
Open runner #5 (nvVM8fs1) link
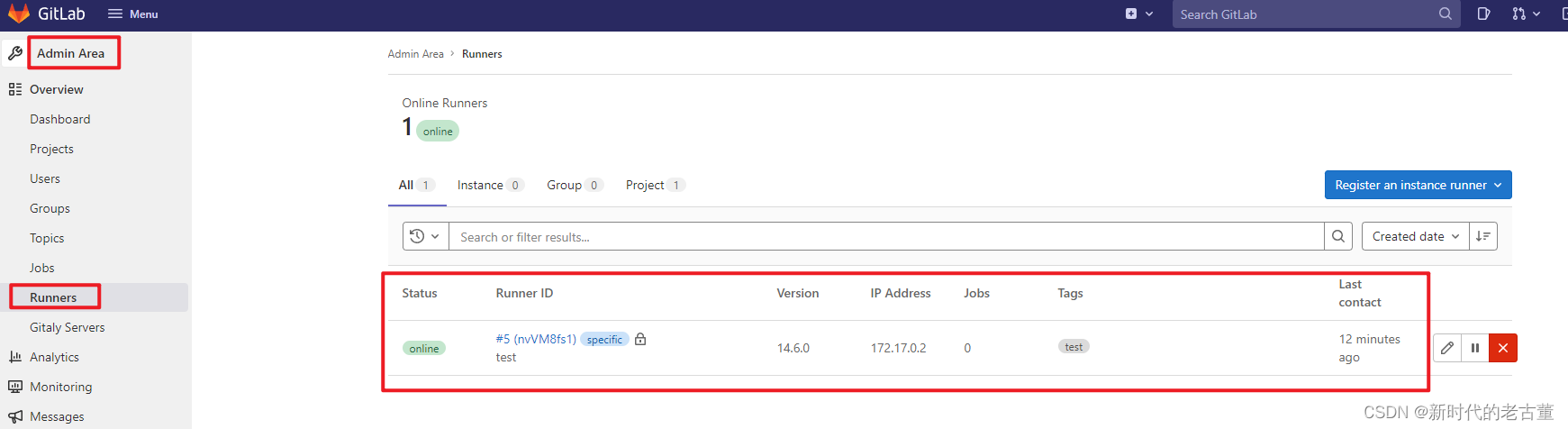point(536,339)
